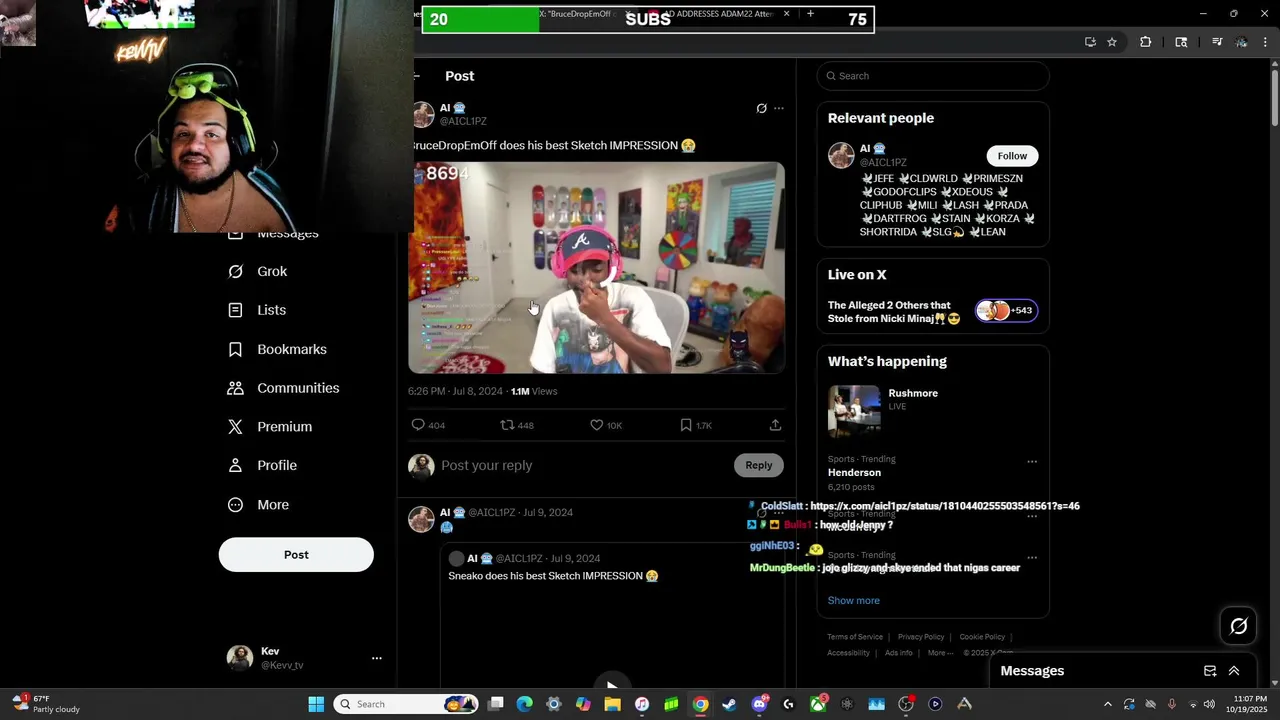Image resolution: width=1280 pixels, height=720 pixels.
Task: Click new message icon in Messages drawer
Action: [1209, 671]
